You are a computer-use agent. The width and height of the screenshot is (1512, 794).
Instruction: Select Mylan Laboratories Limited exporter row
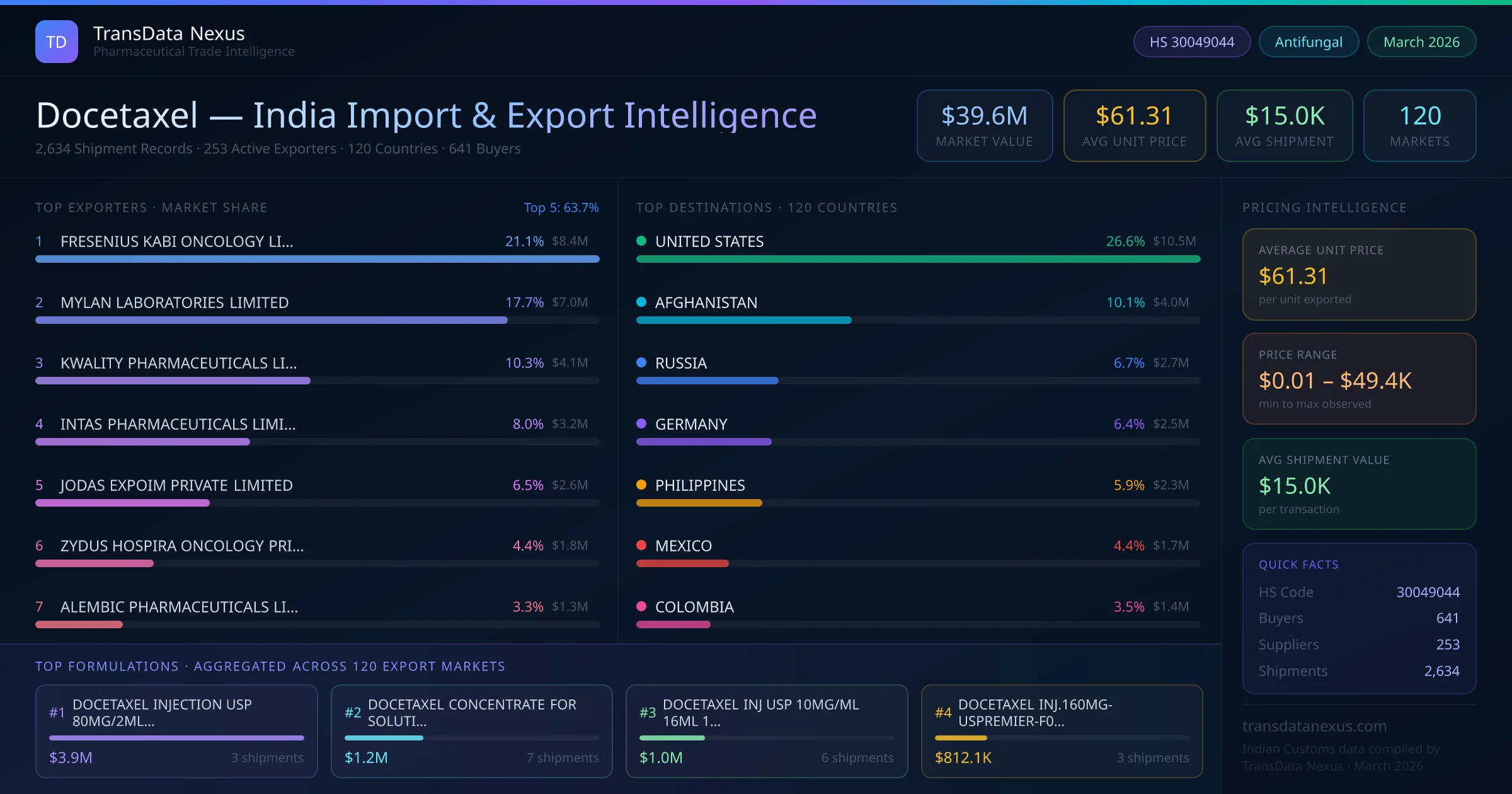tap(175, 302)
